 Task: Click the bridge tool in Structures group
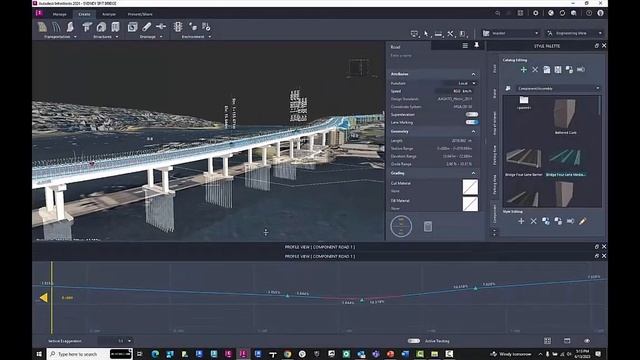click(x=87, y=27)
